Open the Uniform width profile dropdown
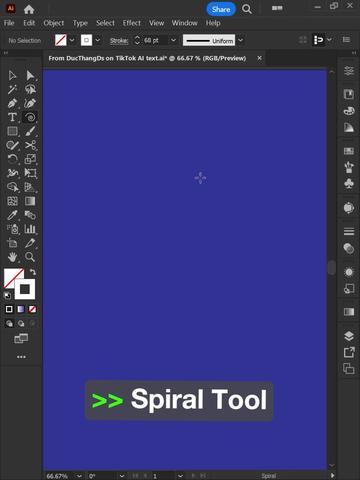Image resolution: width=360 pixels, height=480 pixels. click(x=240, y=40)
